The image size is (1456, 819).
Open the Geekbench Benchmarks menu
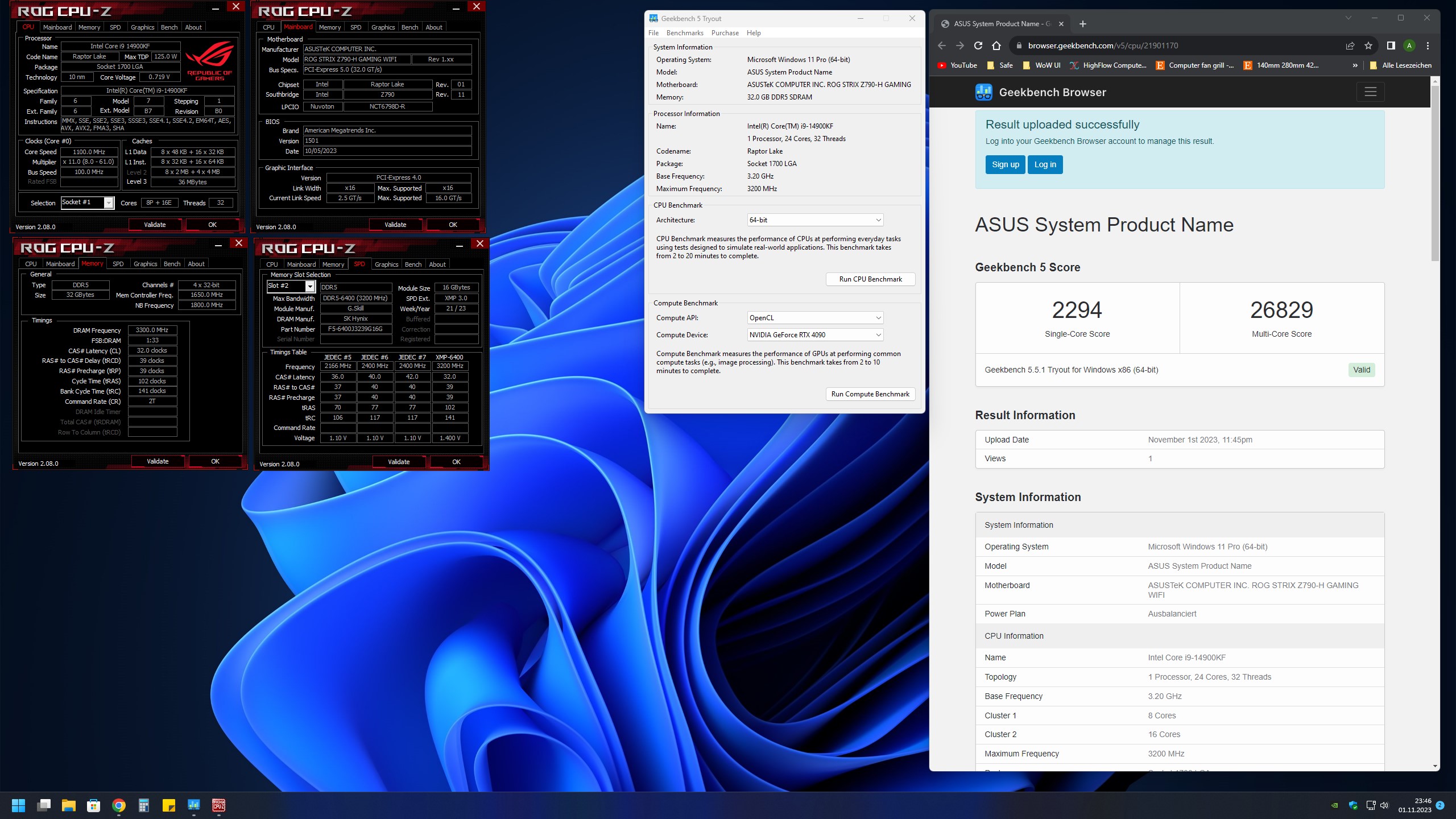pos(685,33)
